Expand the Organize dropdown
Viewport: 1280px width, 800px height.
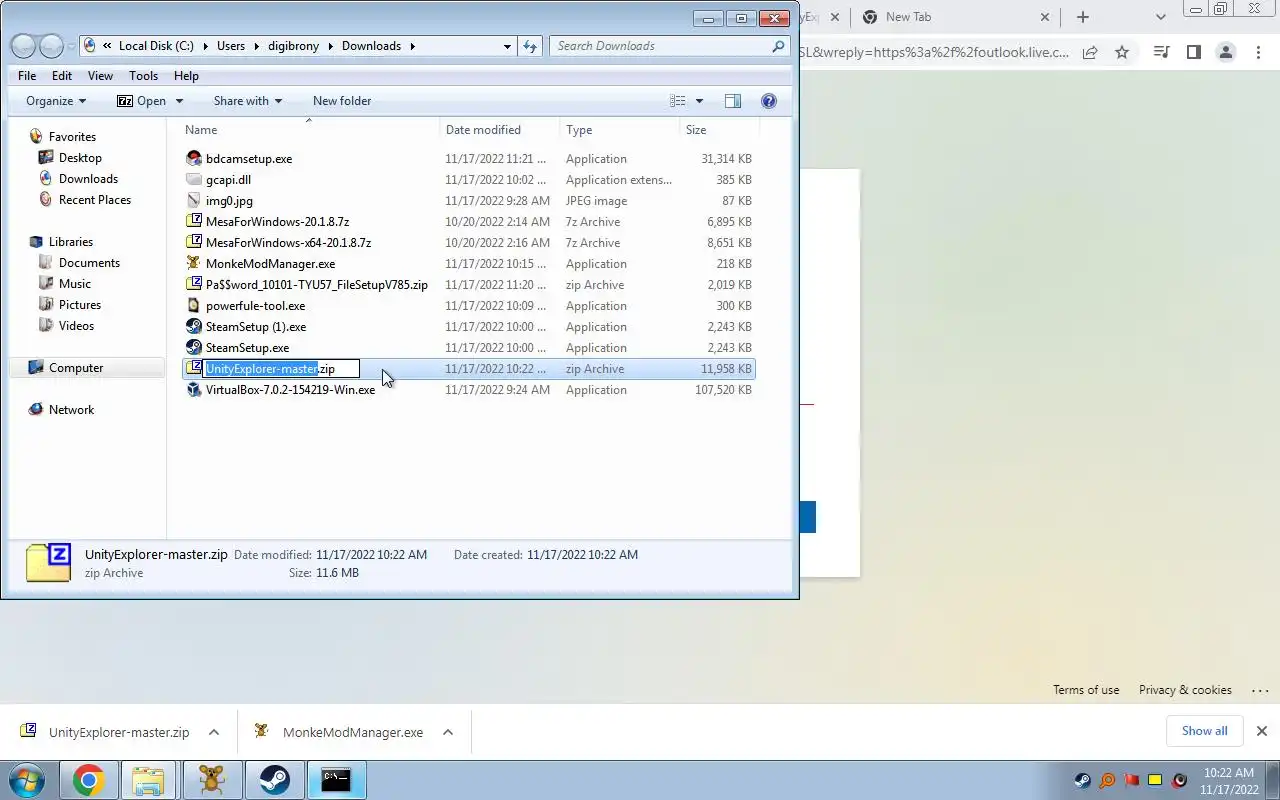[56, 101]
